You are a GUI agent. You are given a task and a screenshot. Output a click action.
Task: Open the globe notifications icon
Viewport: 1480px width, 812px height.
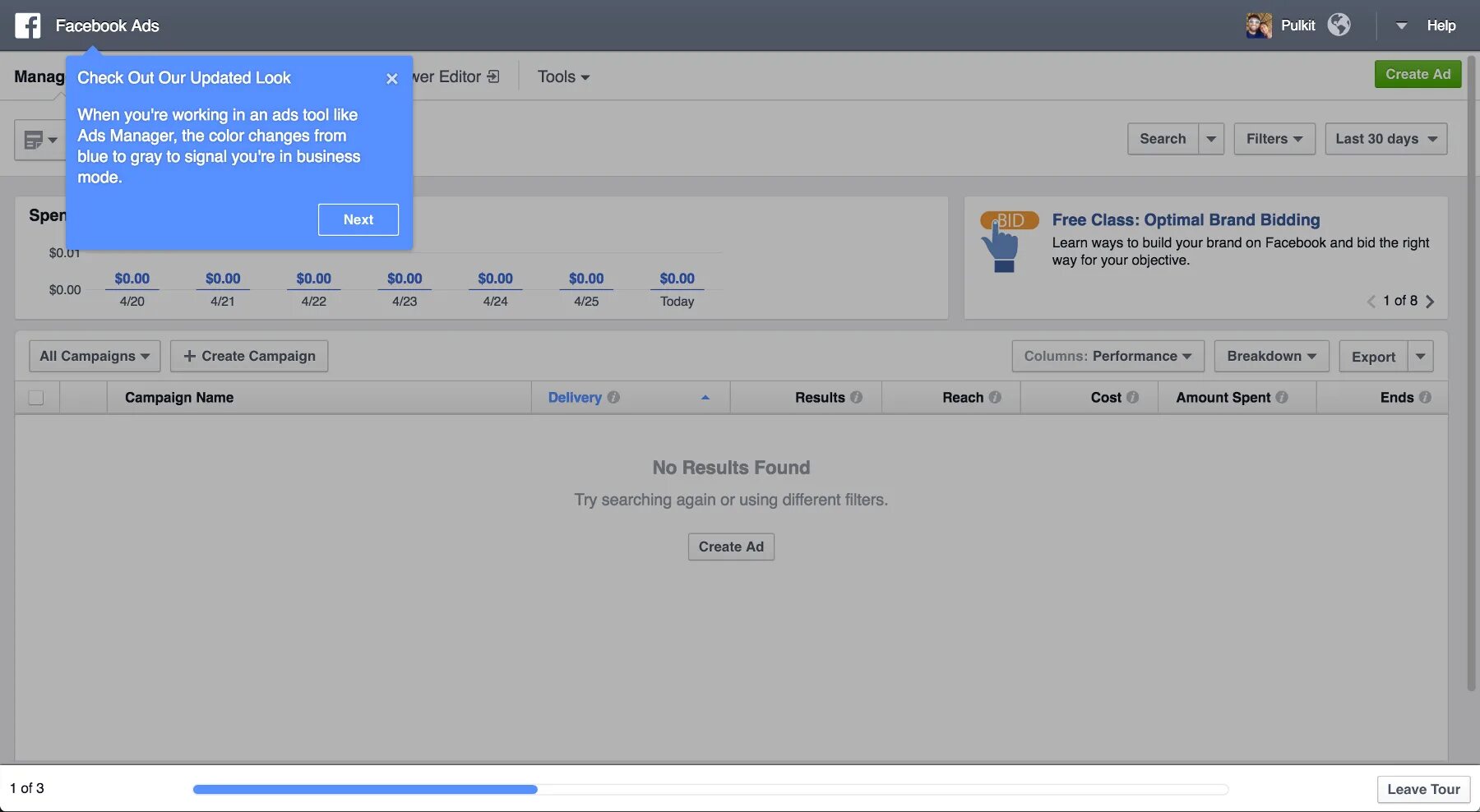click(1339, 25)
